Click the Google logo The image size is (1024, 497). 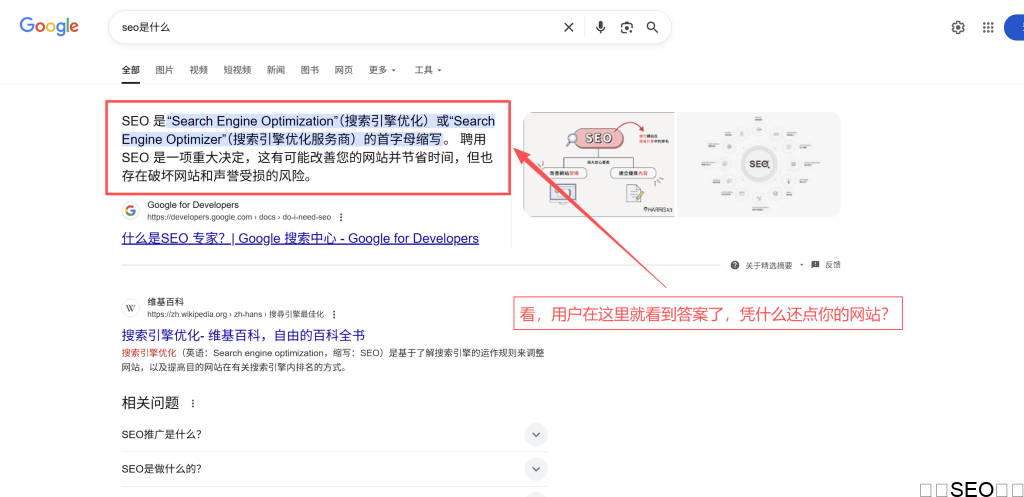pos(49,26)
